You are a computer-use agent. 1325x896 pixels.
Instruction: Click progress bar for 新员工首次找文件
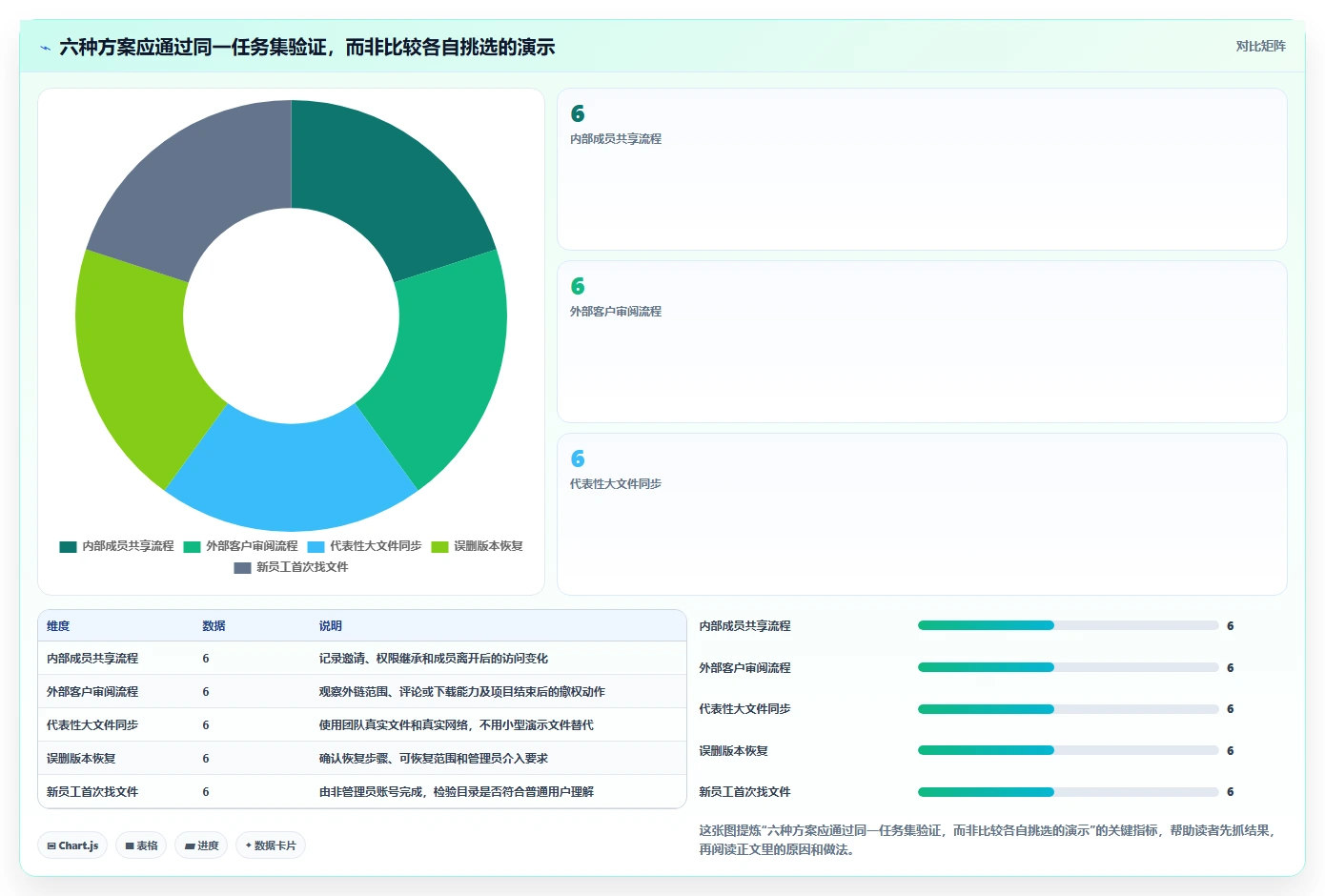1068,792
